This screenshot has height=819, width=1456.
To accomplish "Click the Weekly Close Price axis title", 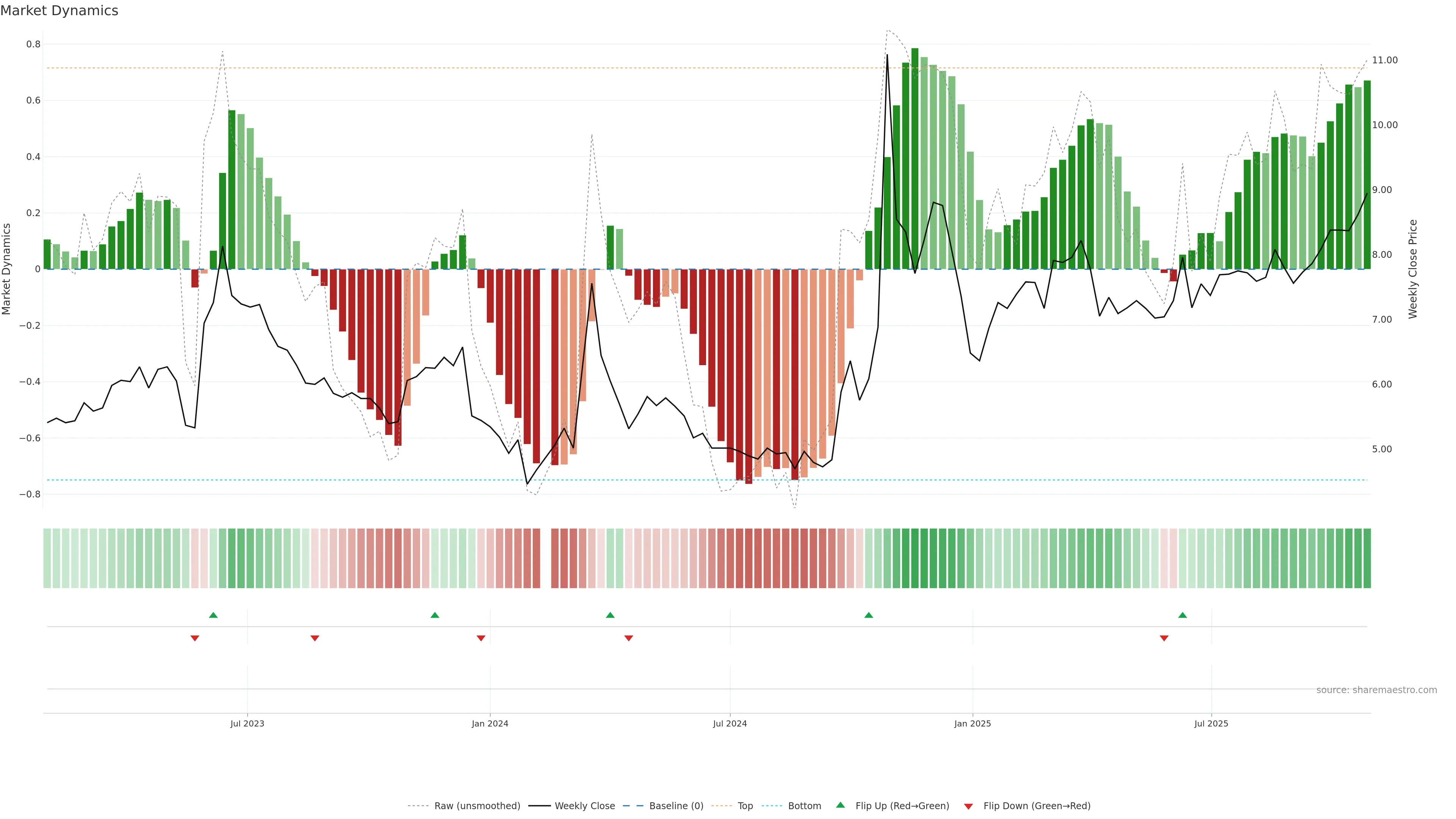I will click(x=1412, y=269).
